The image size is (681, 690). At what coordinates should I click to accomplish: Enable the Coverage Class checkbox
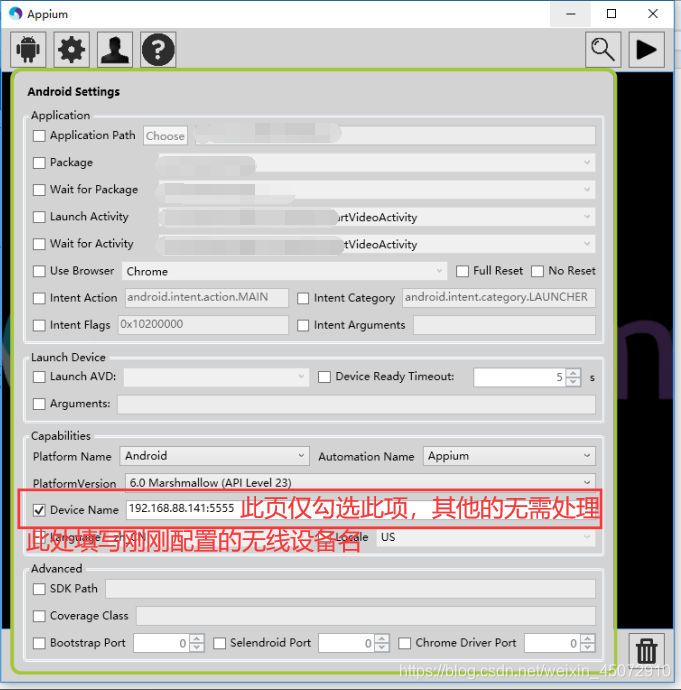click(x=39, y=616)
